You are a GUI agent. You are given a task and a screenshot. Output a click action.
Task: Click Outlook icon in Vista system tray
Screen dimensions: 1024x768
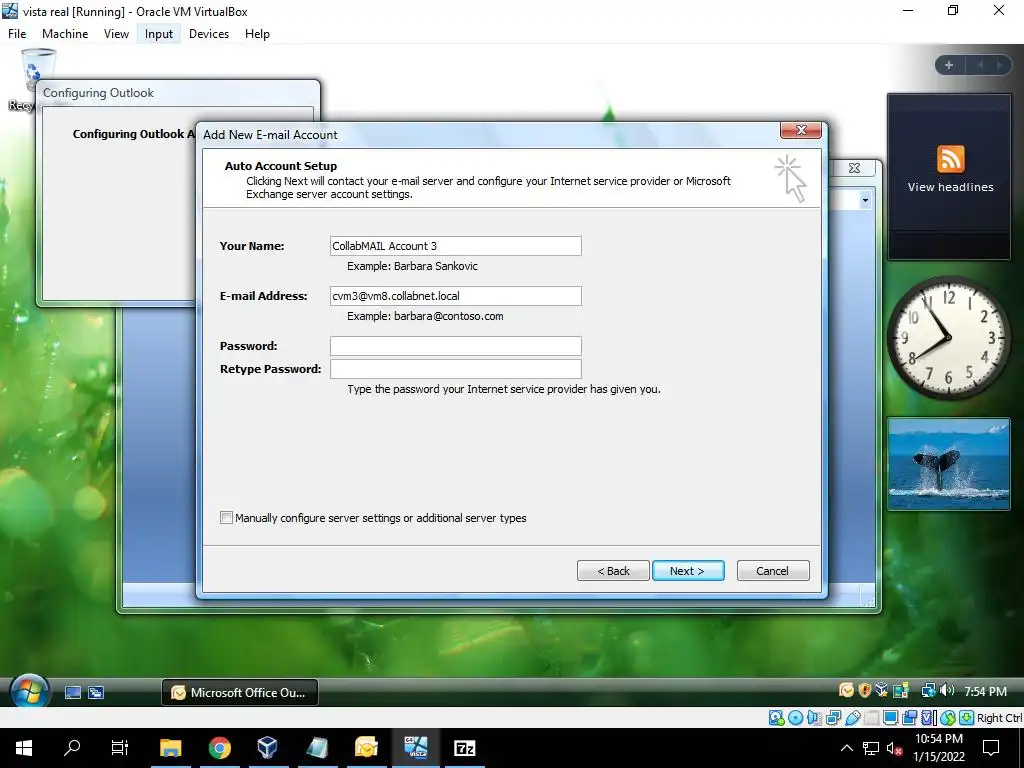click(x=846, y=690)
